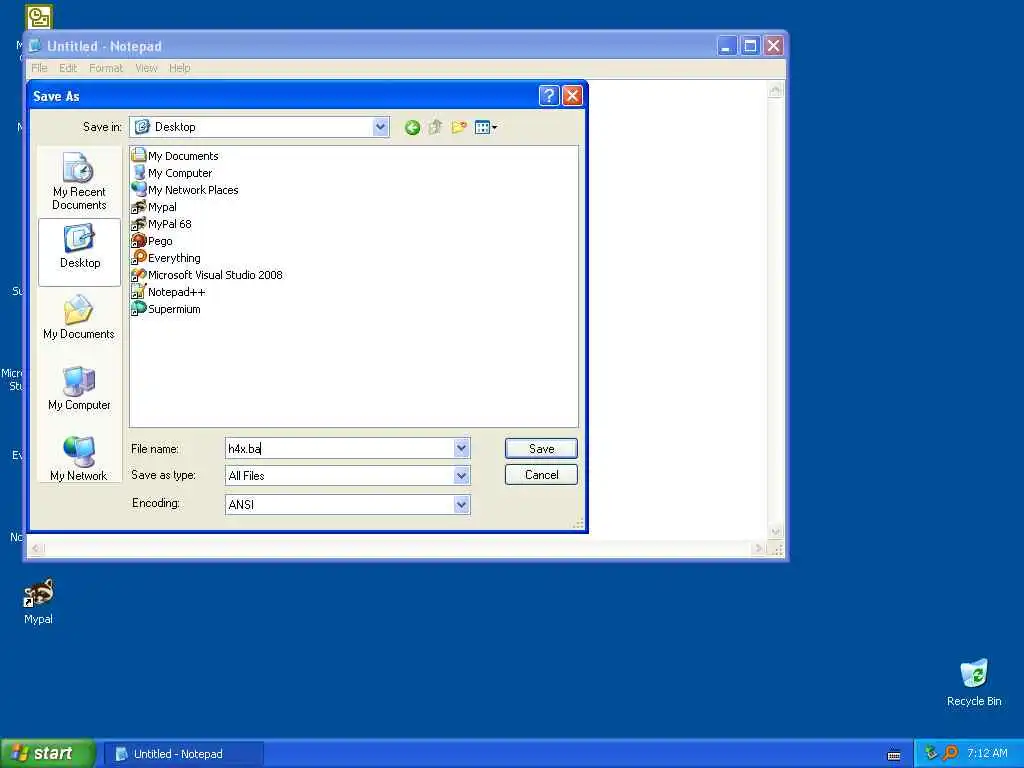Select My Documents in file list
This screenshot has width=1024, height=768.
(175, 155)
